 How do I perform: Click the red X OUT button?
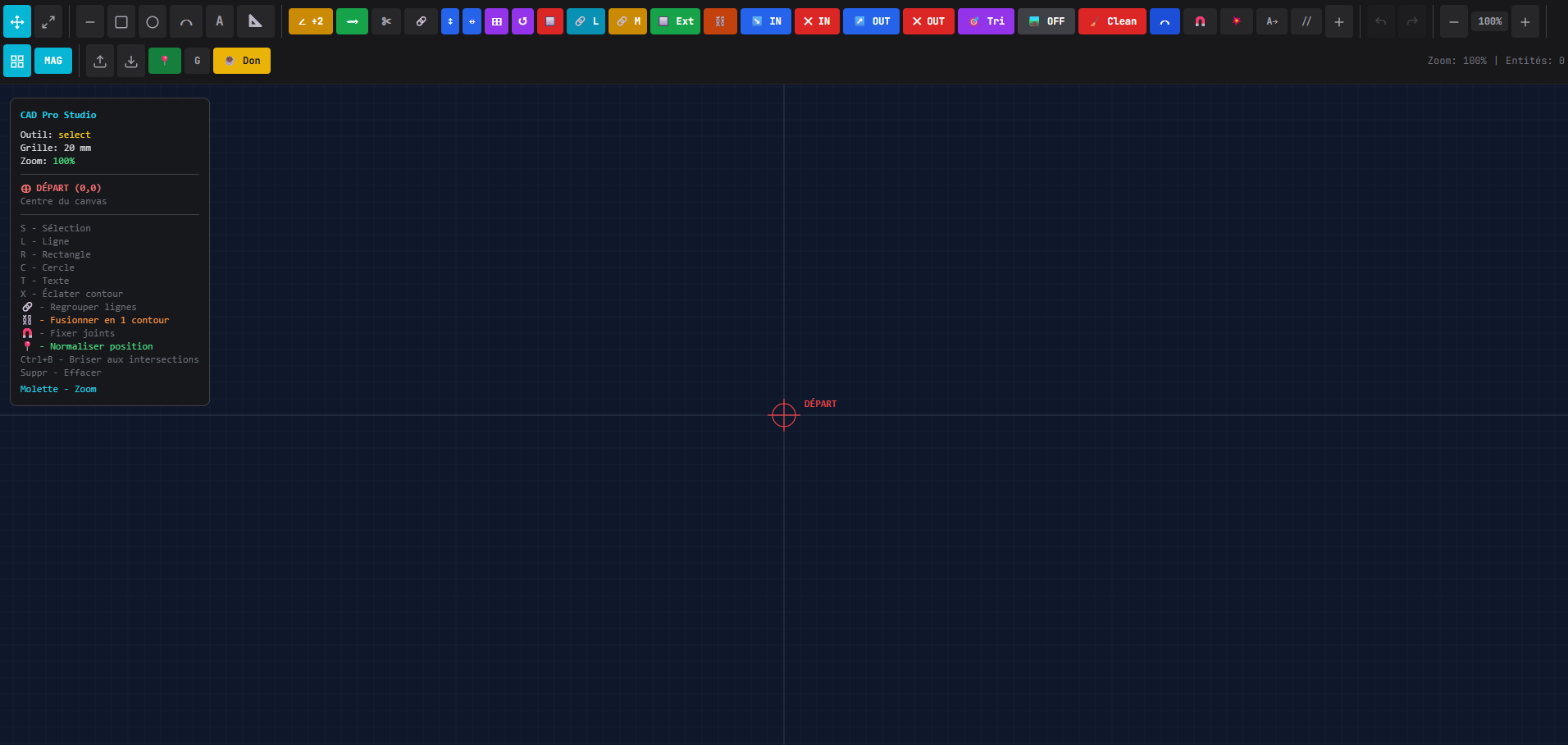928,21
